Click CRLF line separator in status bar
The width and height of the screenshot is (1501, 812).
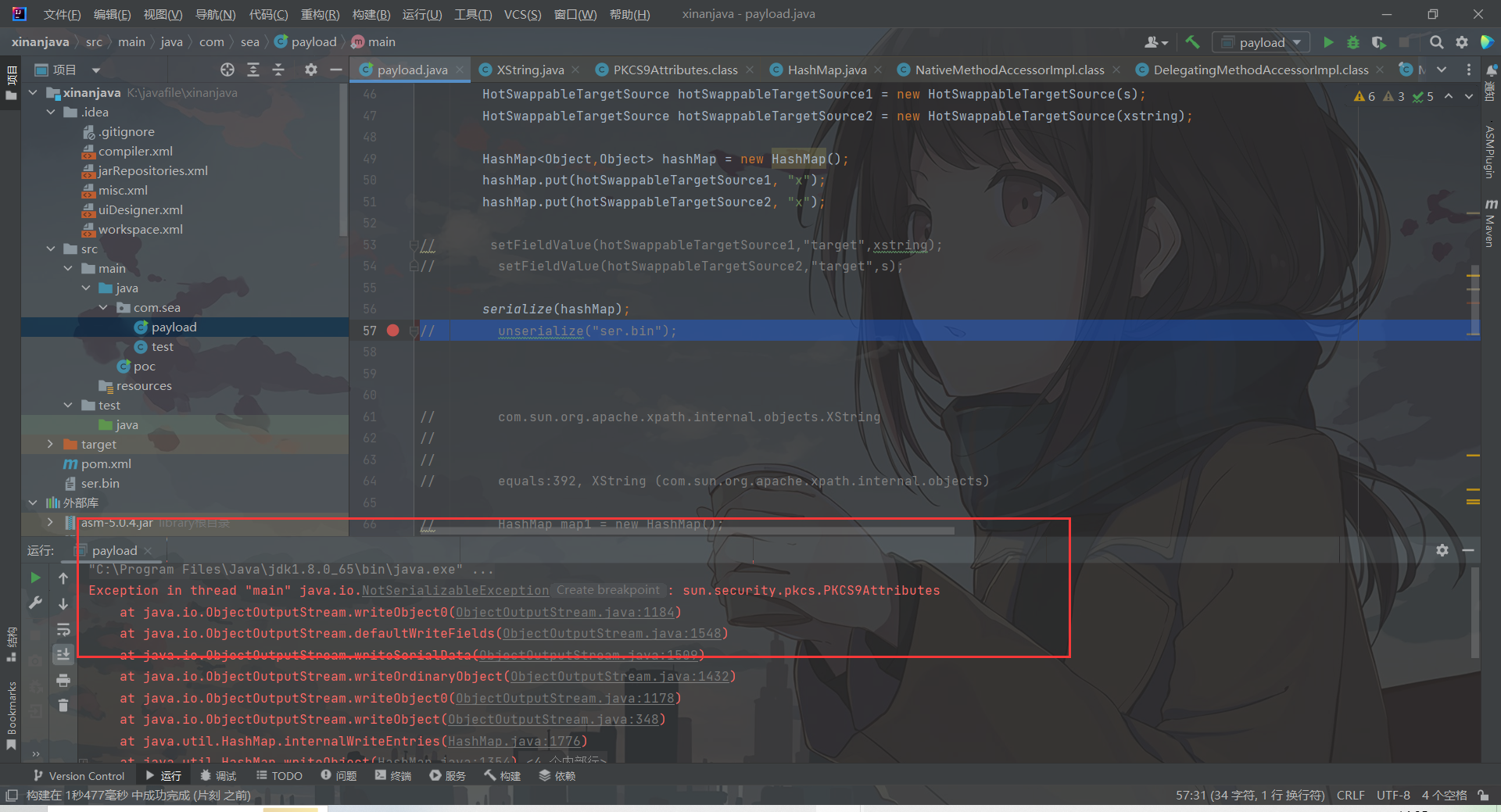coord(1350,795)
